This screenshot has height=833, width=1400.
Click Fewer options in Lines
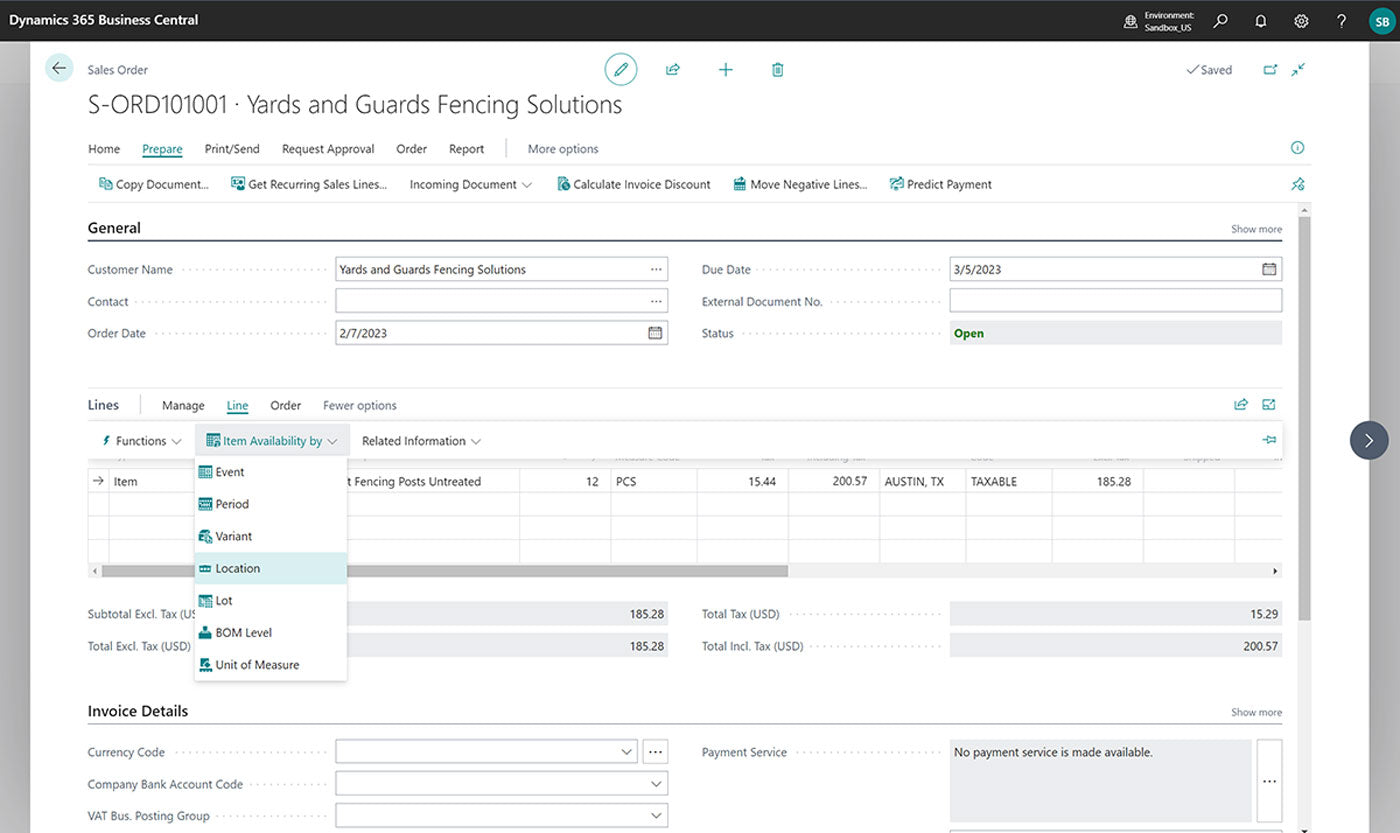360,405
